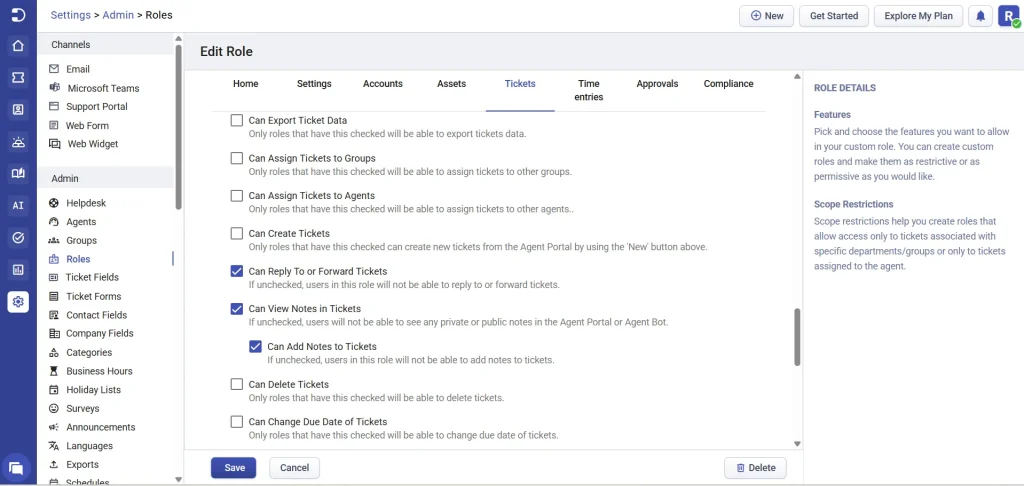1024x486 pixels.
Task: Click the settings gear icon in left rail
Action: [18, 301]
